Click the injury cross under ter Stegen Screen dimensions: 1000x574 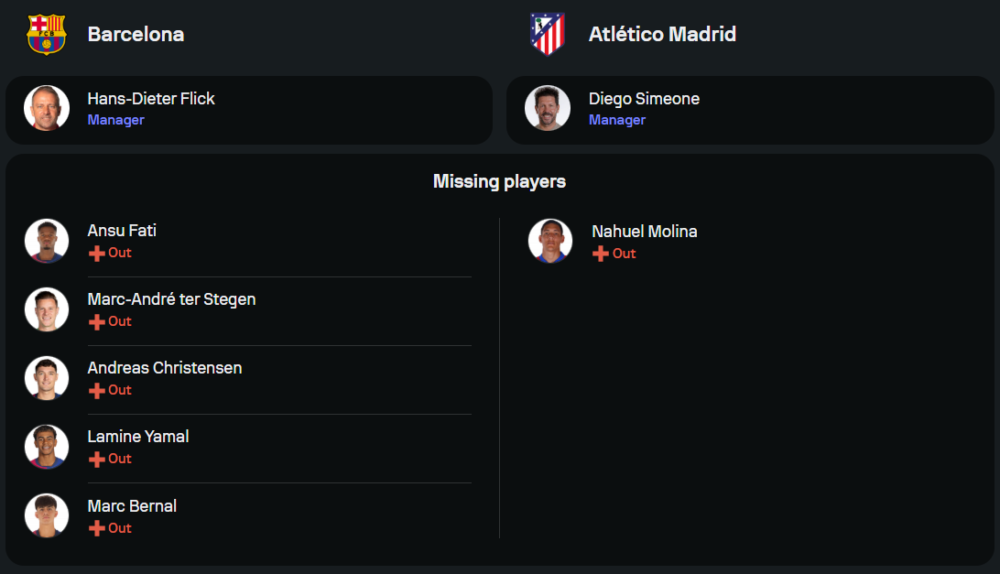(x=97, y=322)
